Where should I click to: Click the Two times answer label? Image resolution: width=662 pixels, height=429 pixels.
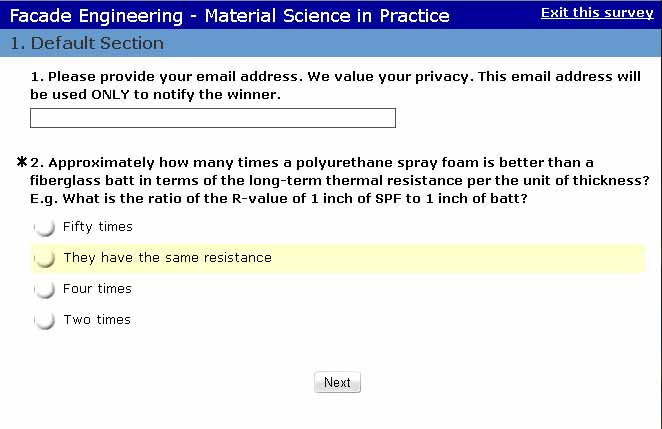(x=97, y=320)
